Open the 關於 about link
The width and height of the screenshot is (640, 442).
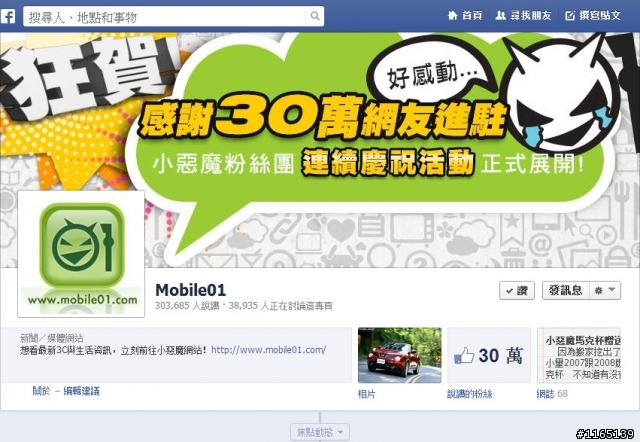coord(42,391)
